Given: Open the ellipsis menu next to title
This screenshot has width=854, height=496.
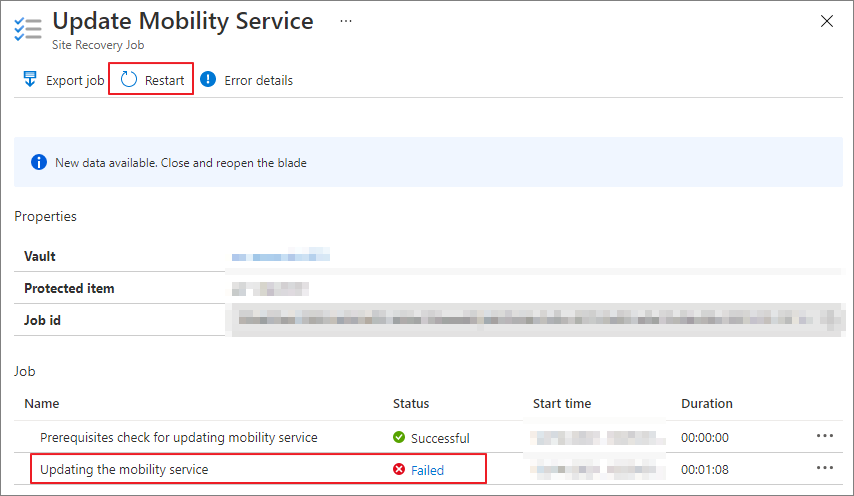Looking at the screenshot, I should [346, 21].
